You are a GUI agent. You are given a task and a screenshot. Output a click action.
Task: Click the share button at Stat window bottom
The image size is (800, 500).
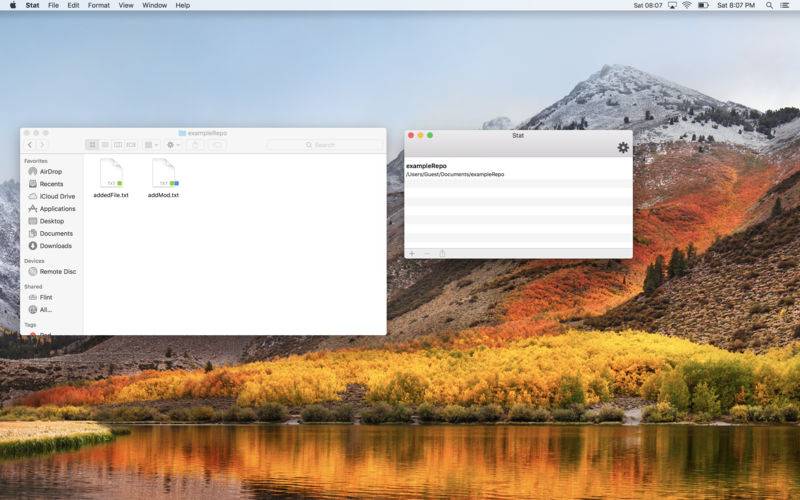click(x=442, y=254)
